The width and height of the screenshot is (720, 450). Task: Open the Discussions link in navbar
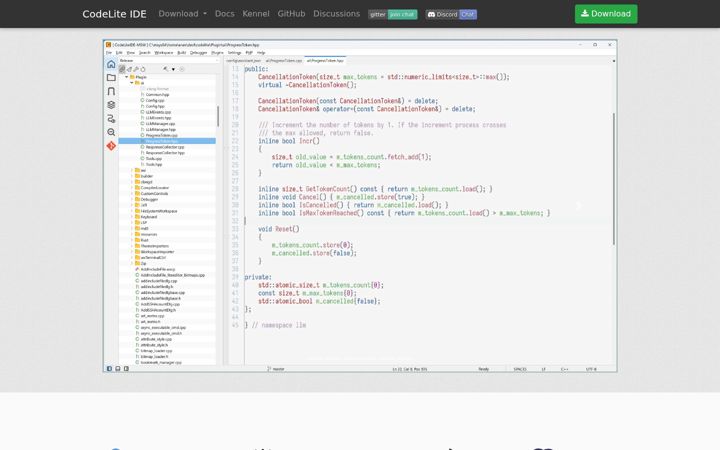(x=337, y=14)
